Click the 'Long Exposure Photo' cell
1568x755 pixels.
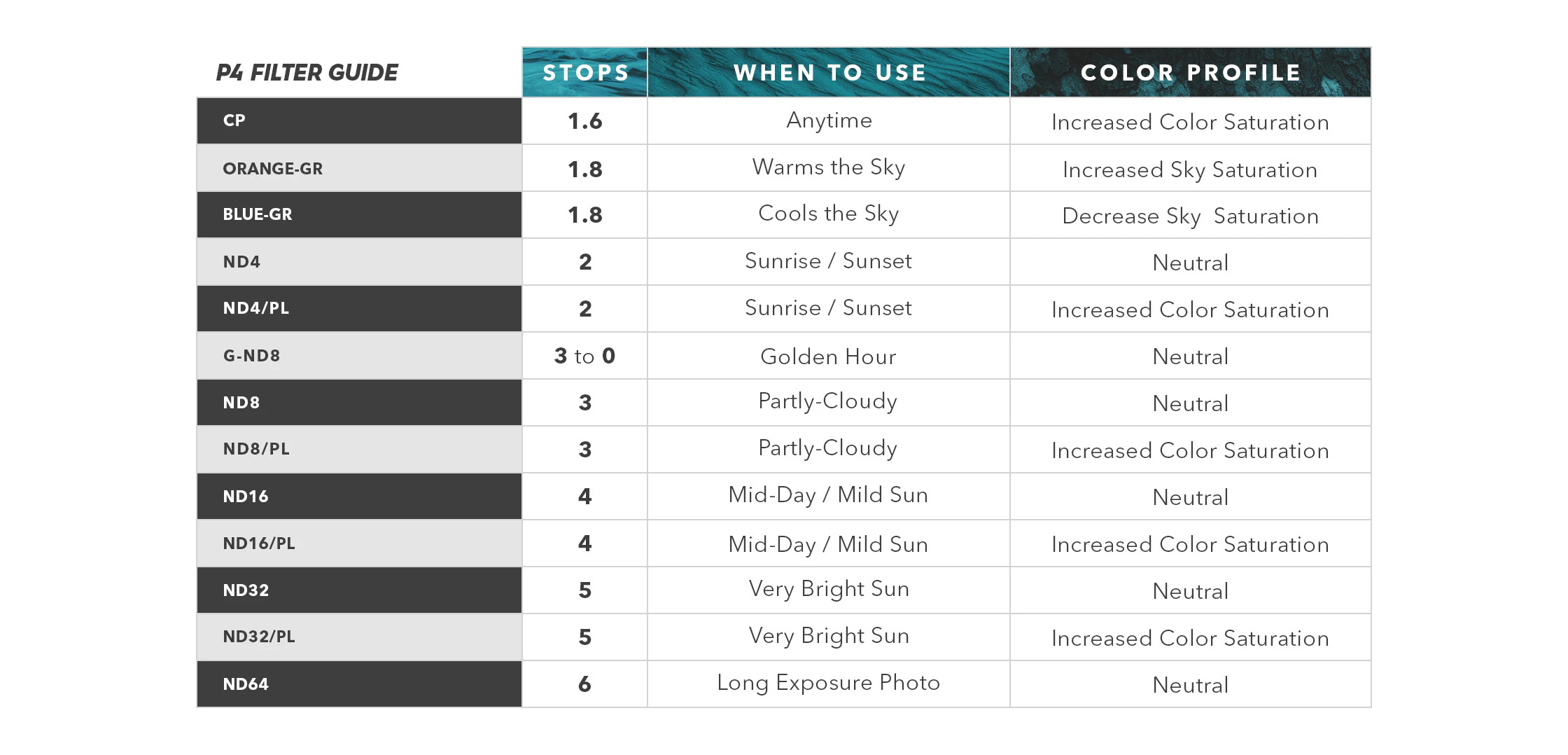click(829, 684)
